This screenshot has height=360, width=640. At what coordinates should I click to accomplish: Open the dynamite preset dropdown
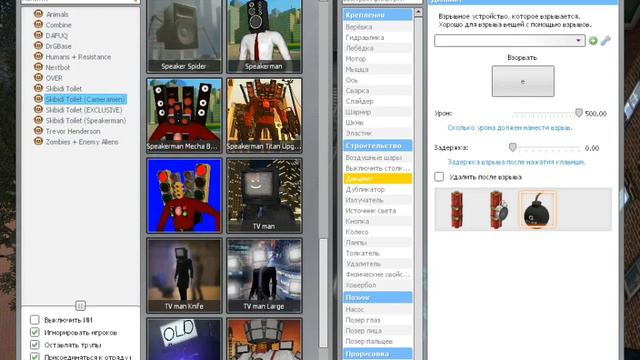509,40
